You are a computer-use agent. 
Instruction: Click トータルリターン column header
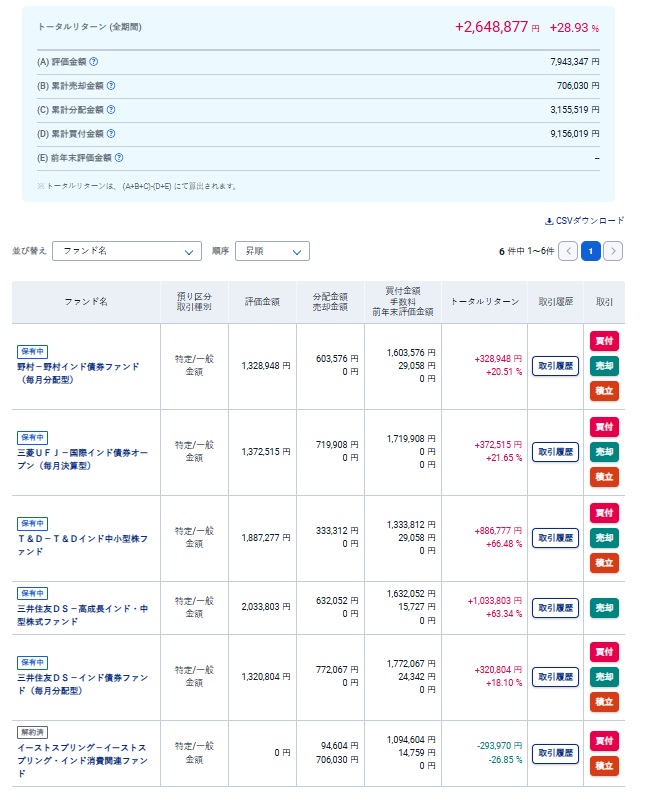[484, 301]
